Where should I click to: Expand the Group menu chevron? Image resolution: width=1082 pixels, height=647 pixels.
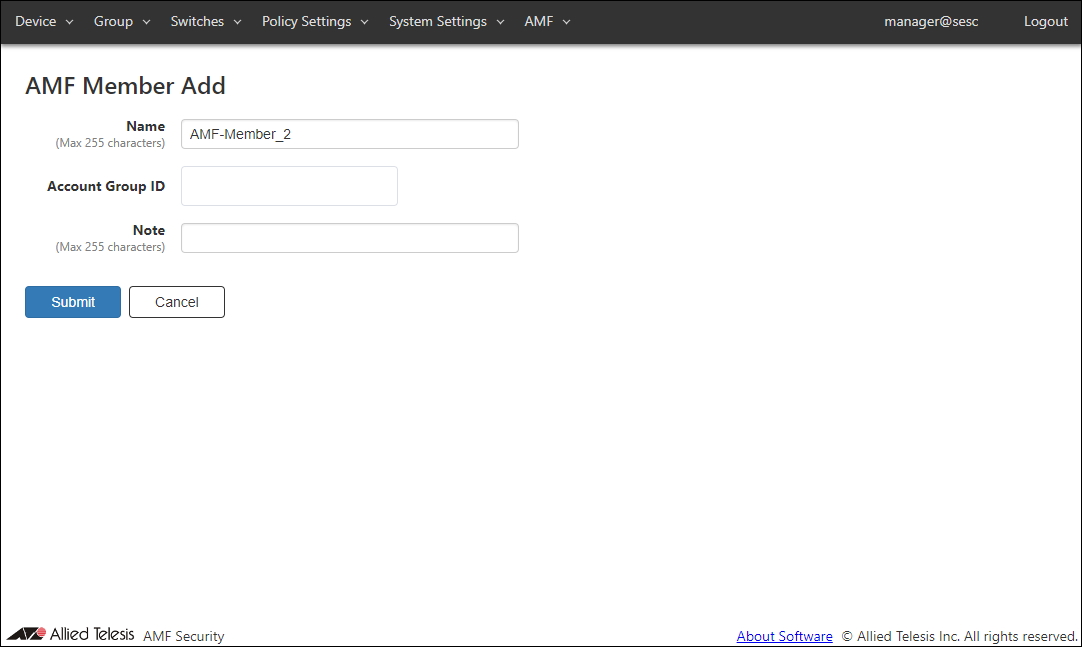tap(146, 22)
